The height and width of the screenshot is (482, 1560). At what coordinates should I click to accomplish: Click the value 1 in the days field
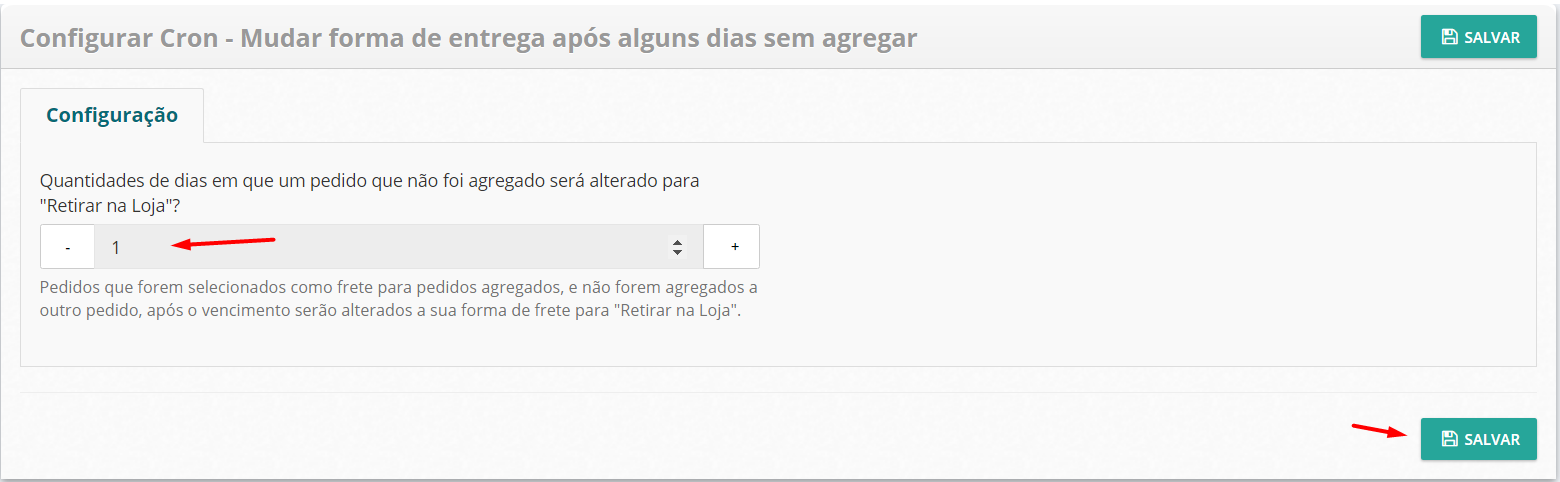coord(116,247)
